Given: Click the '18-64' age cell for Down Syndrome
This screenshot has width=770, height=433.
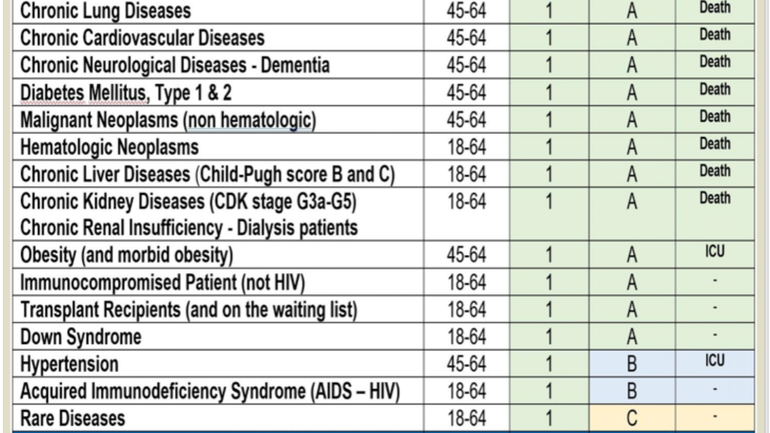Looking at the screenshot, I should point(466,336).
